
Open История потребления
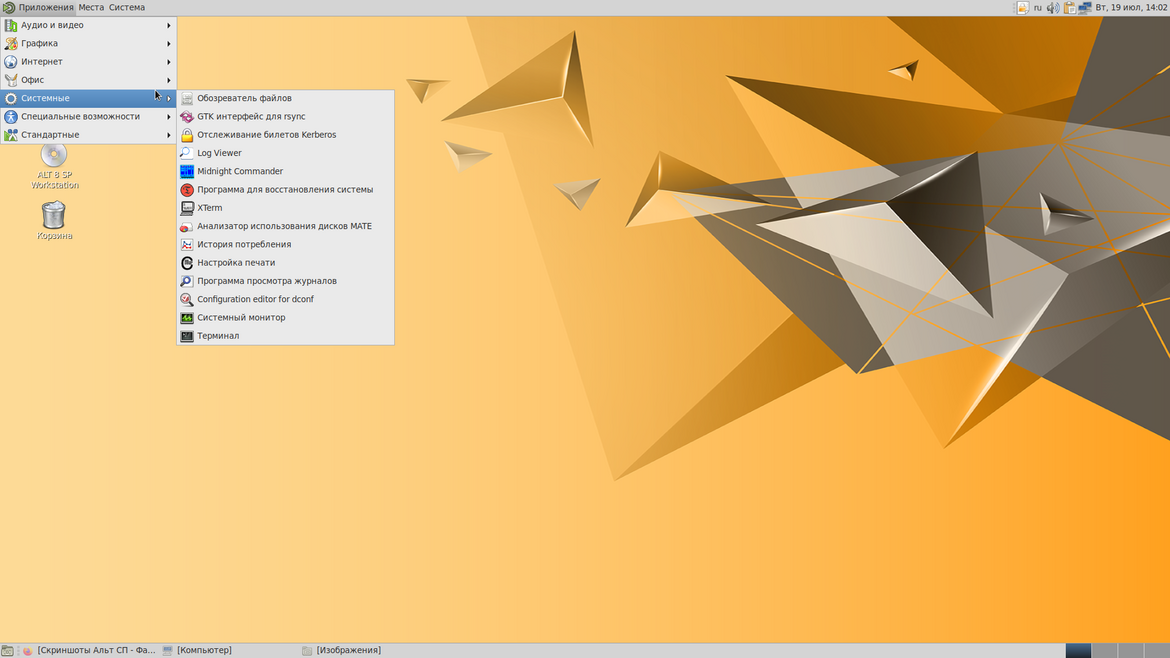[285, 245]
